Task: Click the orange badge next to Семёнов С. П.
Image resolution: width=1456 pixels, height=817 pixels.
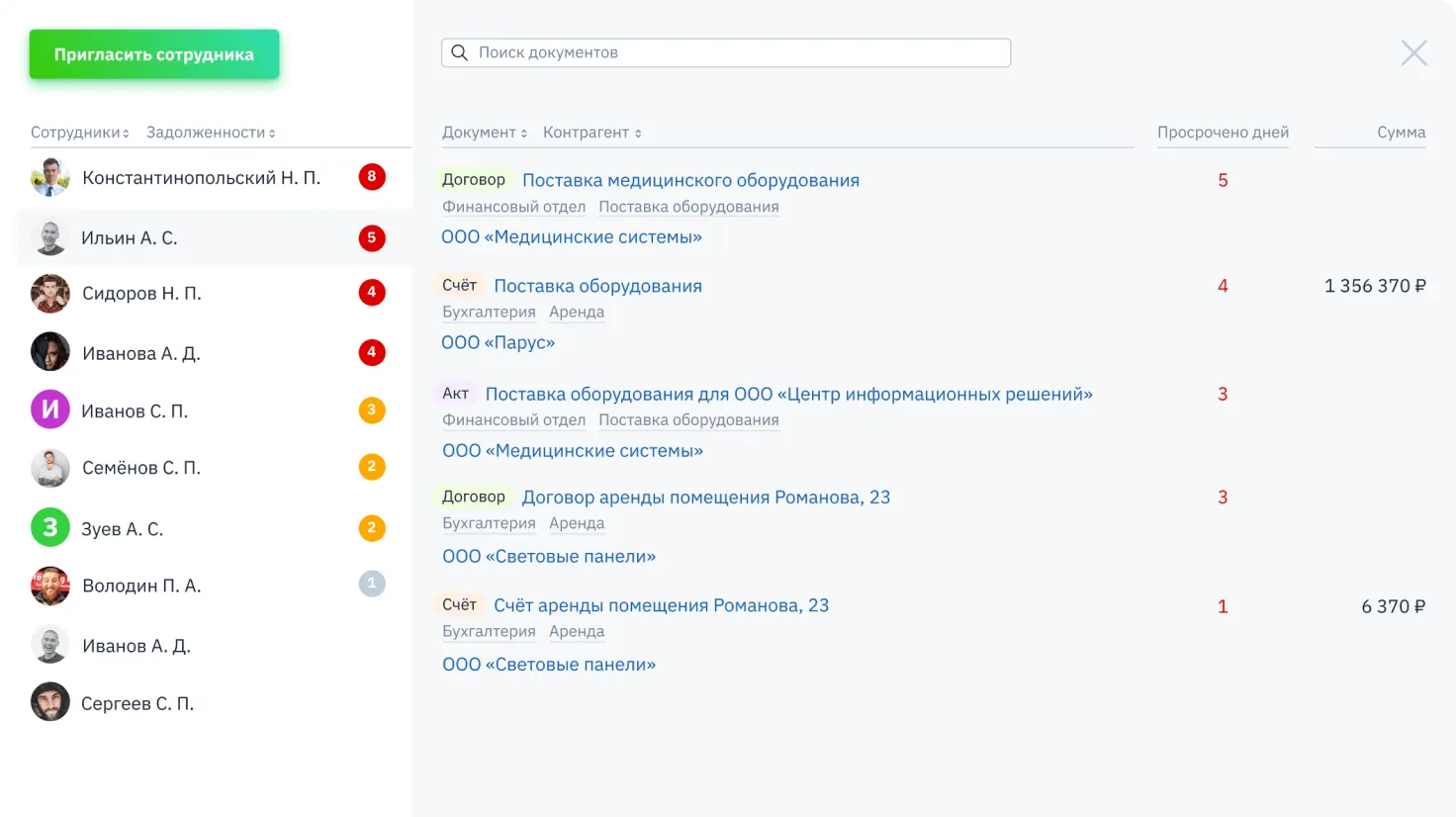Action: pyautogui.click(x=372, y=467)
